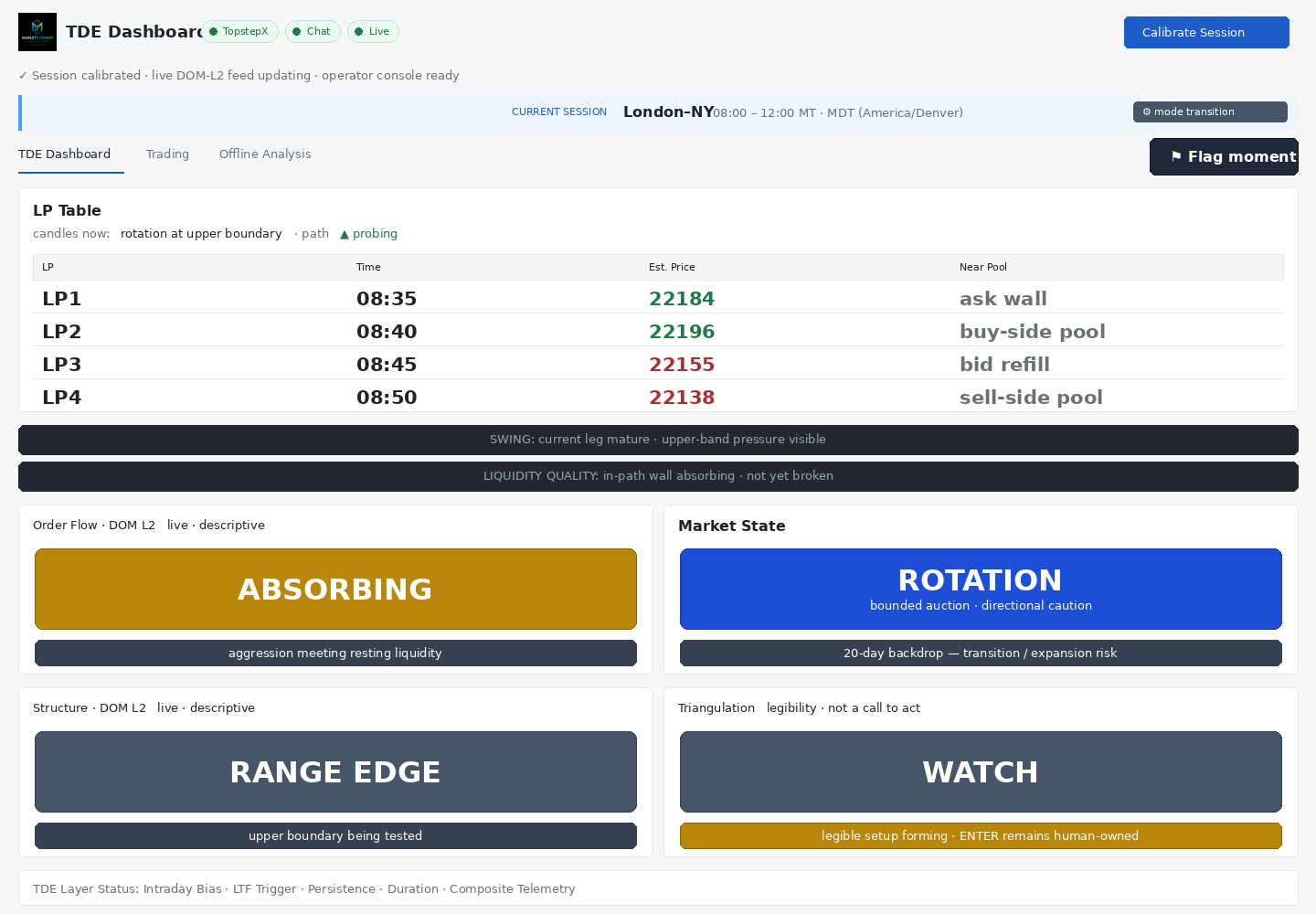1316x914 pixels.
Task: Open the Offline Analysis tab
Action: click(x=265, y=154)
